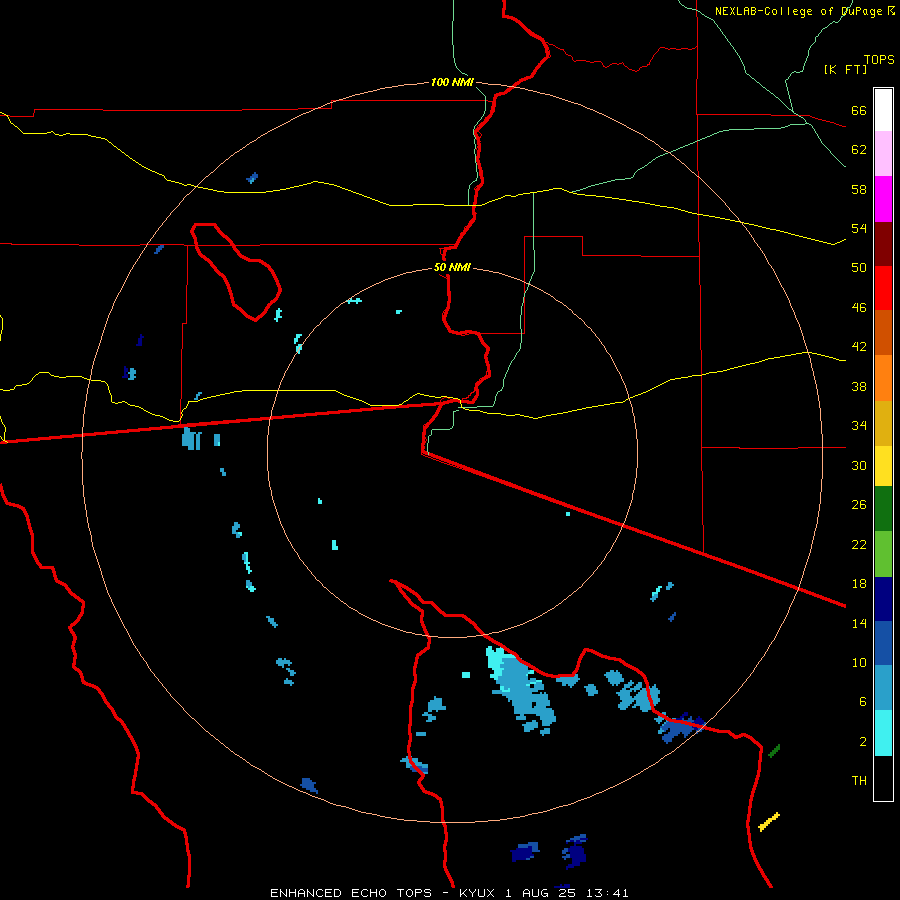Click the TH threshold legend label
Viewport: 900px width, 900px height.
click(x=859, y=780)
